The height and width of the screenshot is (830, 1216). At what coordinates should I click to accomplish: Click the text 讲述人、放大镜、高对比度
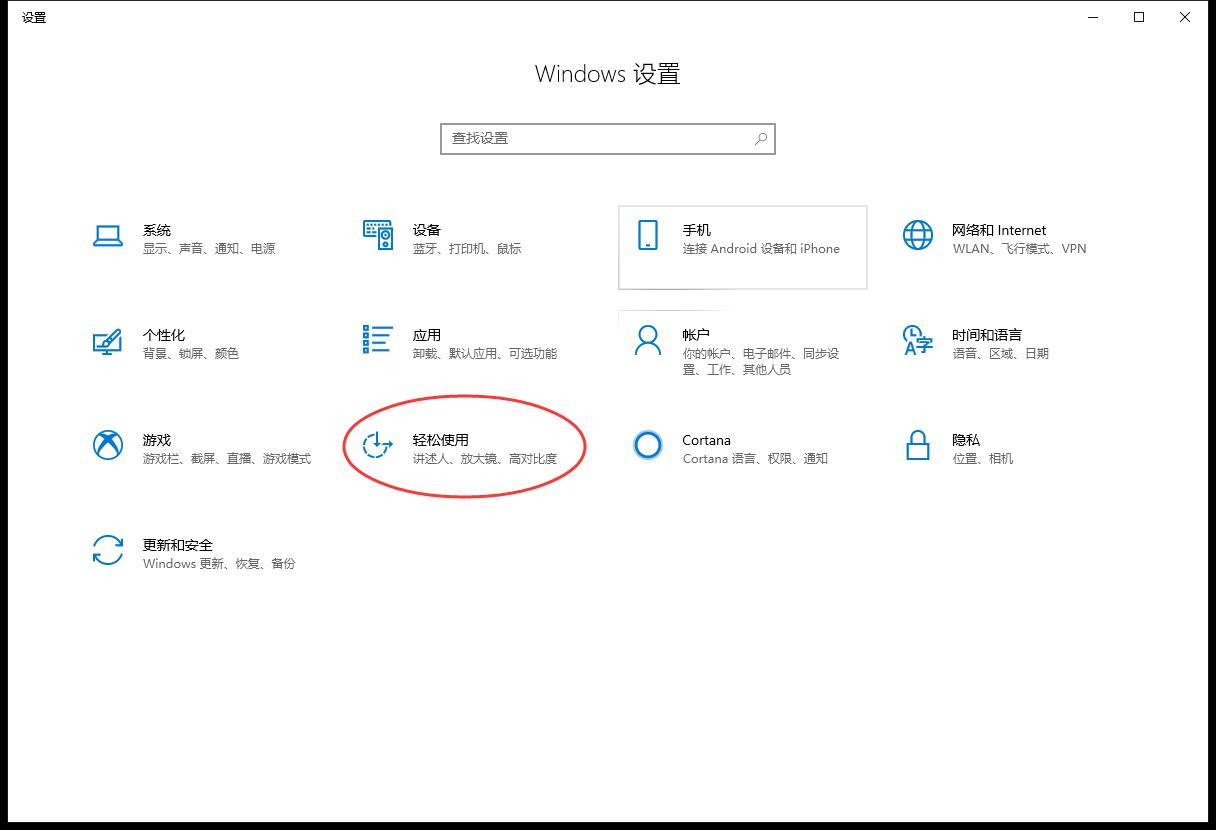[485, 459]
